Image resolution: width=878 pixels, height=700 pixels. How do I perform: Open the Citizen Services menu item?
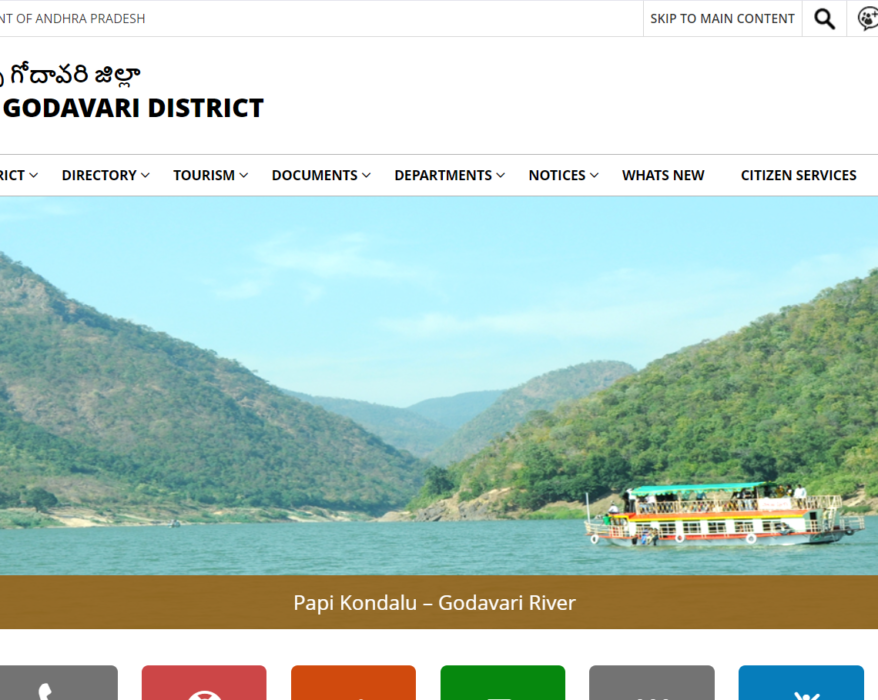(x=798, y=175)
